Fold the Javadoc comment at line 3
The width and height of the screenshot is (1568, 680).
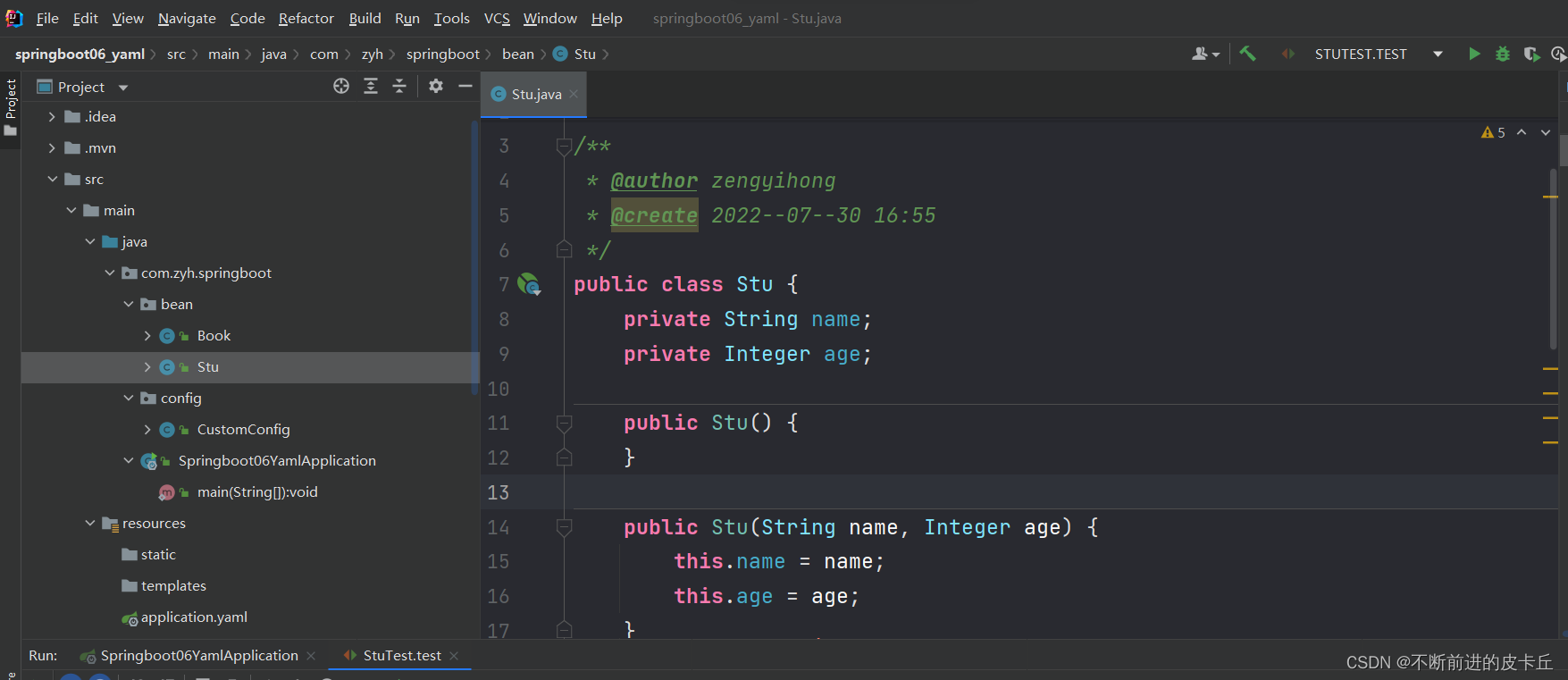click(564, 146)
